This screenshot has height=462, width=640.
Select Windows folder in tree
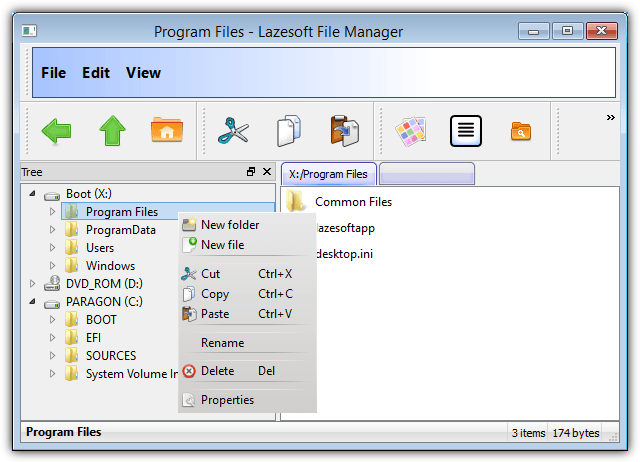110,265
